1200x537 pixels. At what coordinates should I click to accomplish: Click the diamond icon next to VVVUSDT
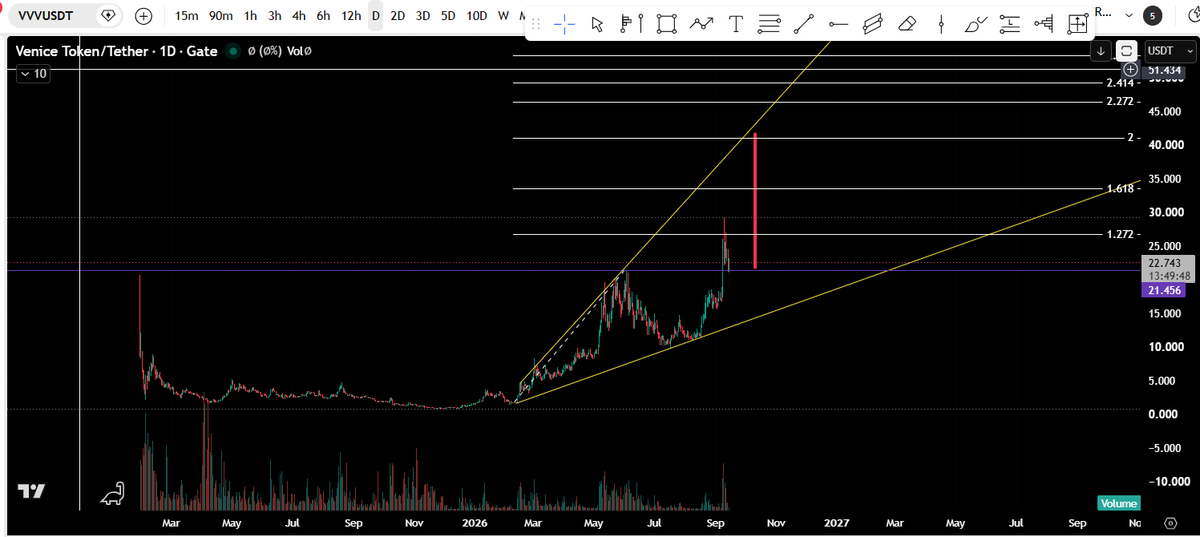pos(108,16)
